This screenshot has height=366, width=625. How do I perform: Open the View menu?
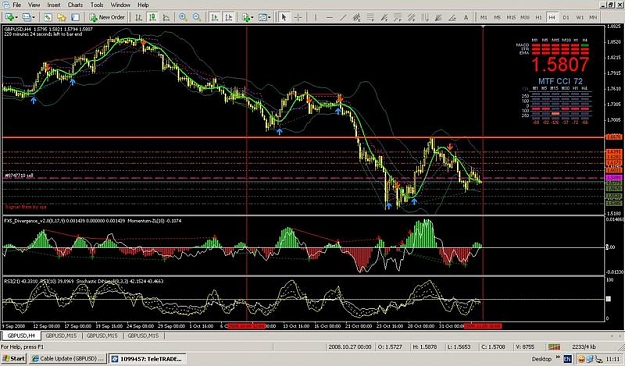pyautogui.click(x=34, y=5)
